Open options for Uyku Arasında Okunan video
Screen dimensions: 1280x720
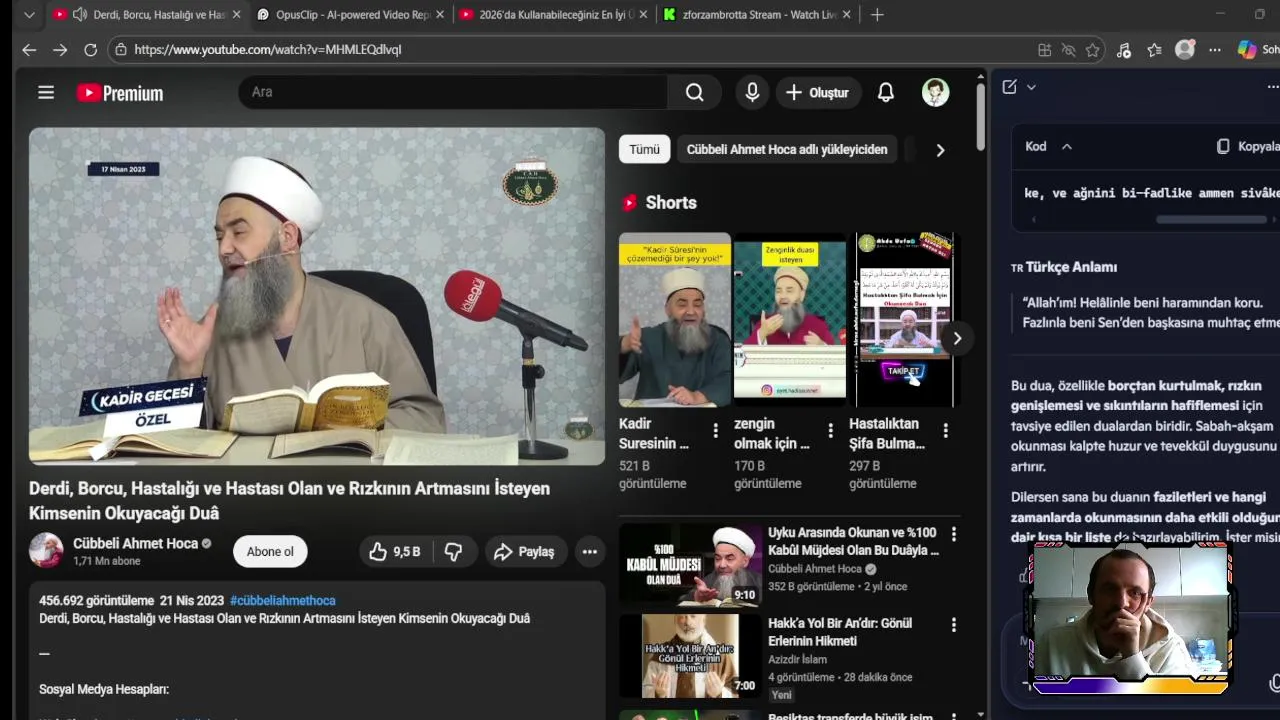pyautogui.click(x=953, y=535)
